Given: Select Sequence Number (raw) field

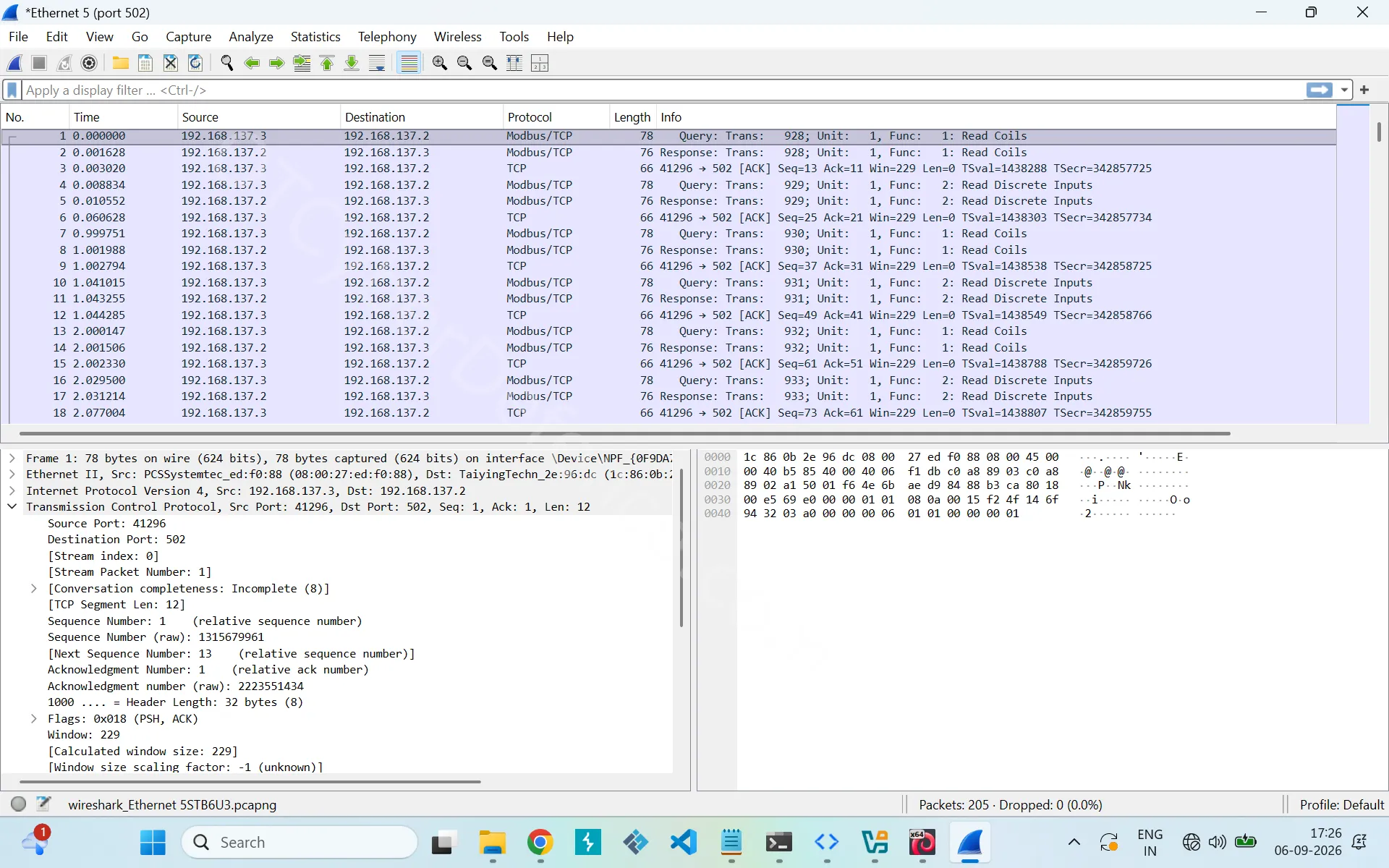Looking at the screenshot, I should (x=156, y=637).
